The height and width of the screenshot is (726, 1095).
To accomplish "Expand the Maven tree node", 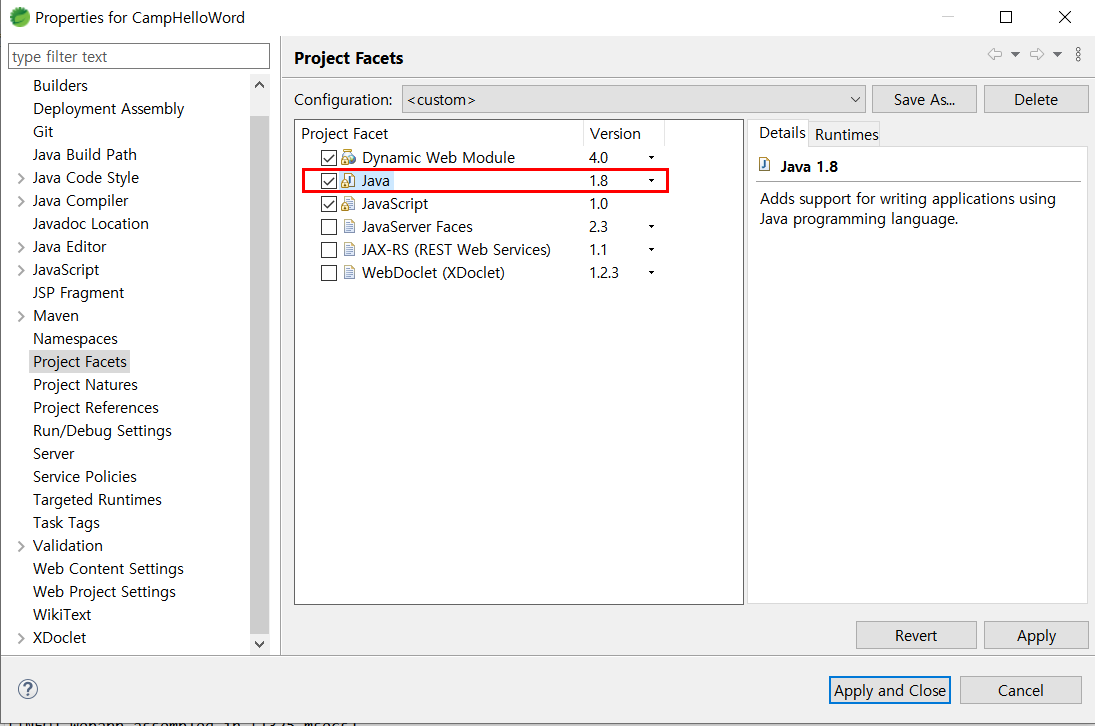I will (x=21, y=316).
